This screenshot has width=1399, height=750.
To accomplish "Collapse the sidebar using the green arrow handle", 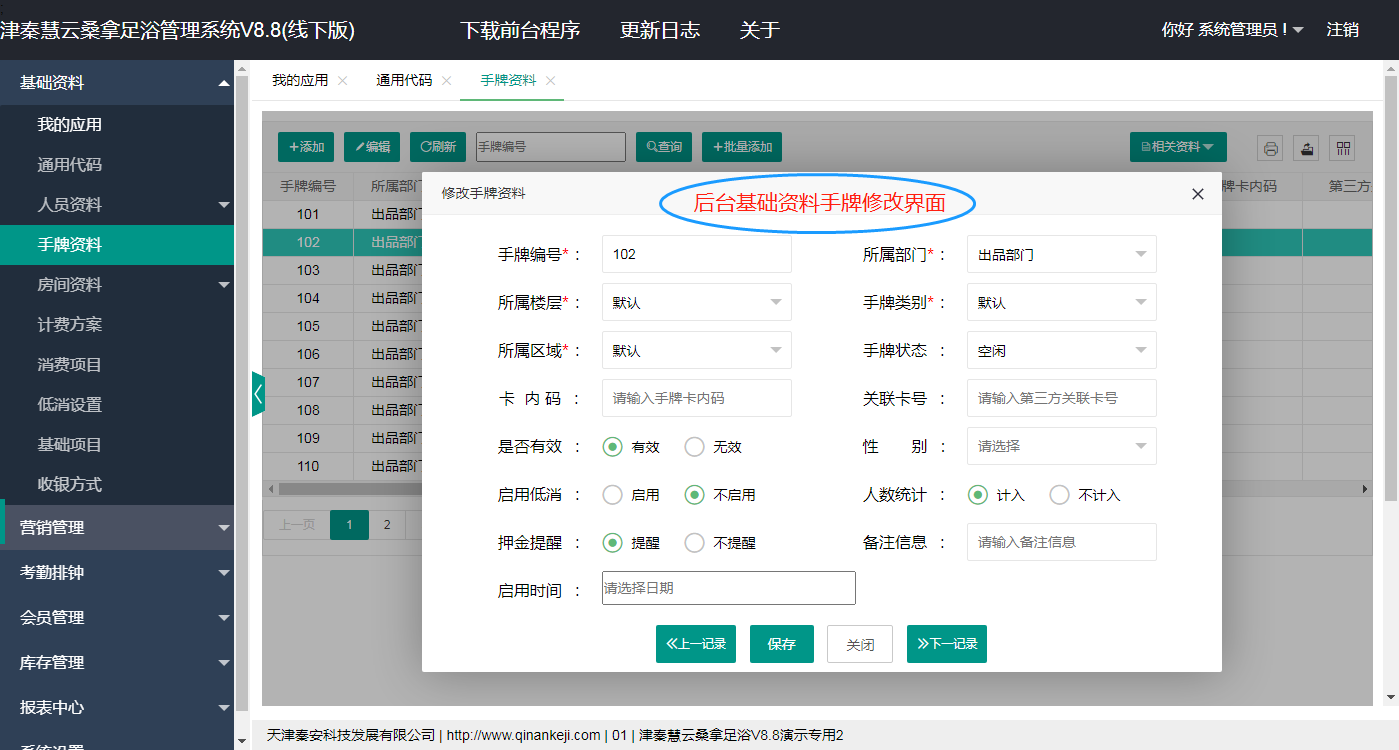I will (258, 394).
